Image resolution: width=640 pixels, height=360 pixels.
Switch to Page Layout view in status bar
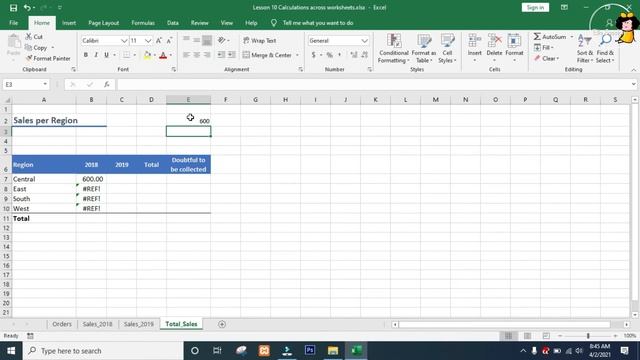[527, 336]
